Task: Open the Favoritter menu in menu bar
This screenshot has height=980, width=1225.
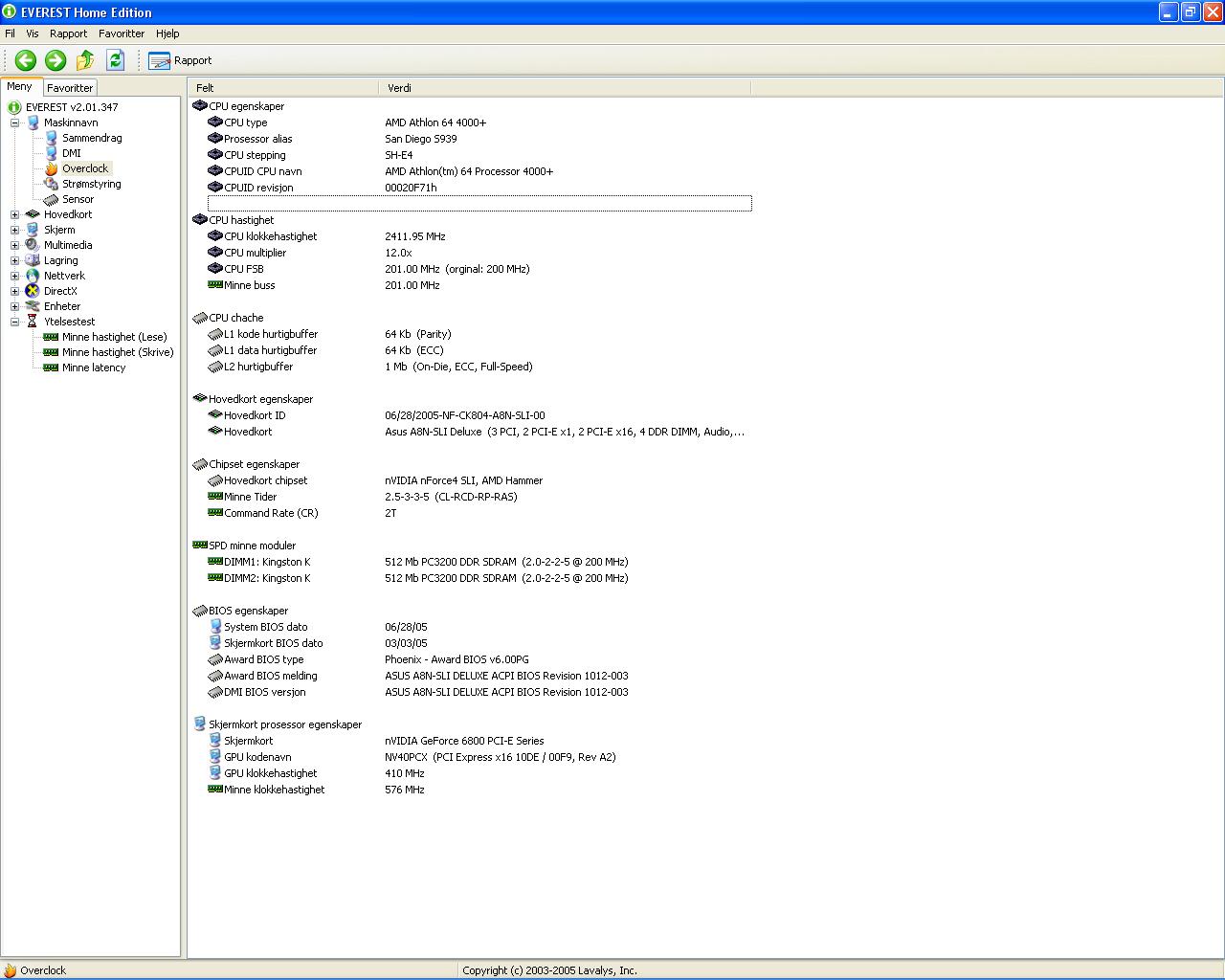Action: tap(122, 33)
